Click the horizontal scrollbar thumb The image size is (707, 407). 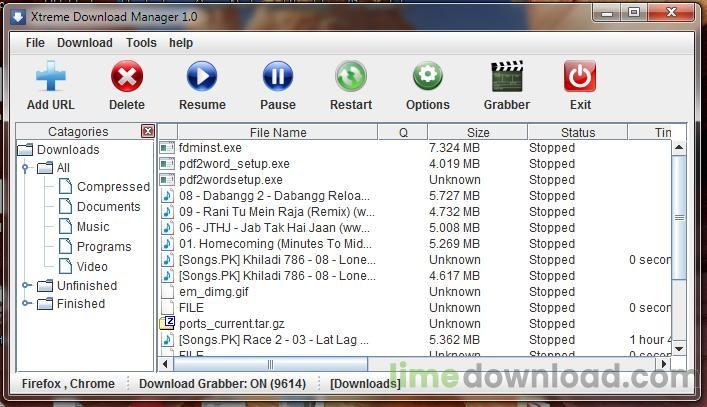270,364
